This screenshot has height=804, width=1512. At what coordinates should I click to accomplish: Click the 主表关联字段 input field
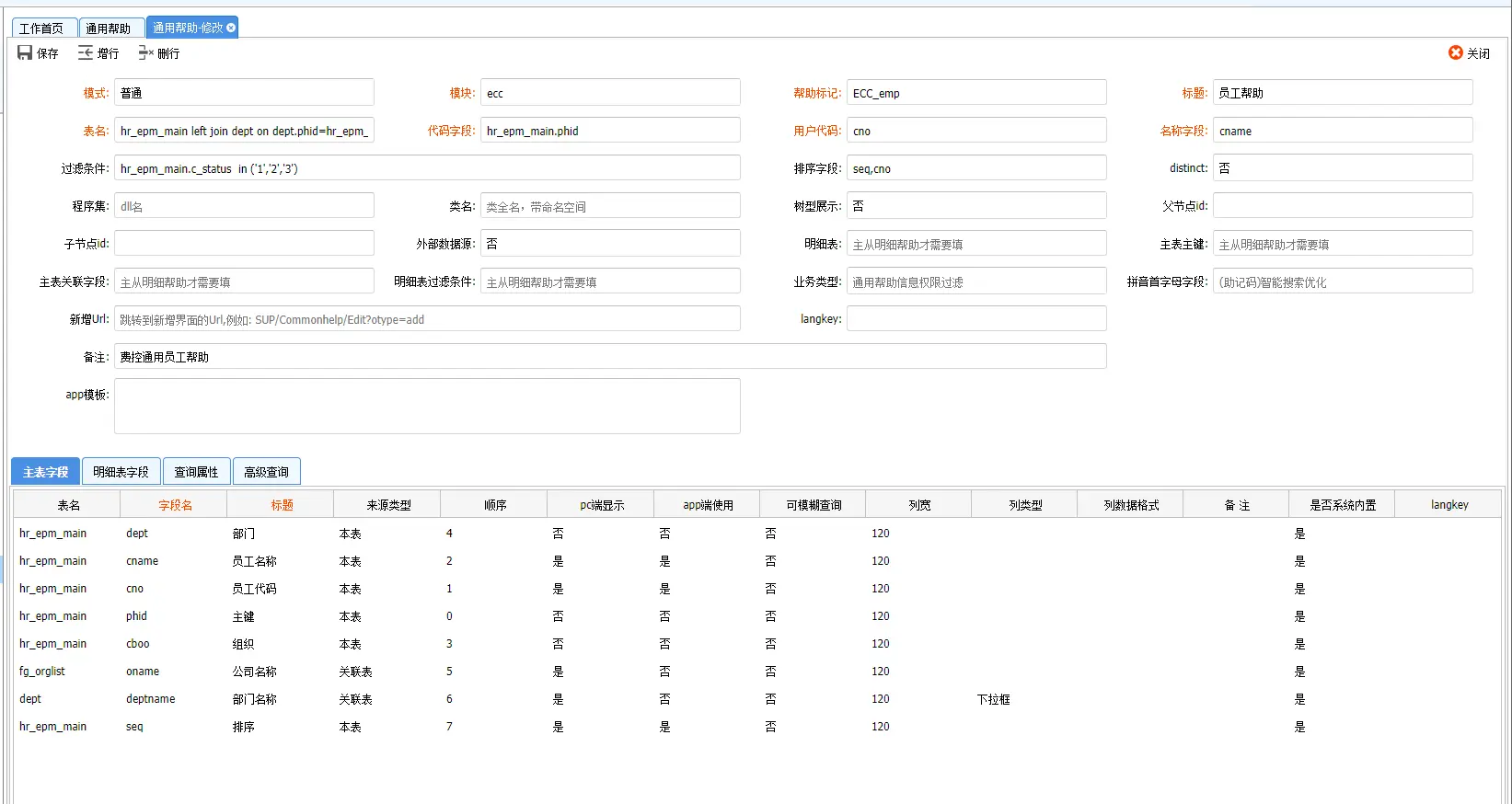click(x=244, y=281)
